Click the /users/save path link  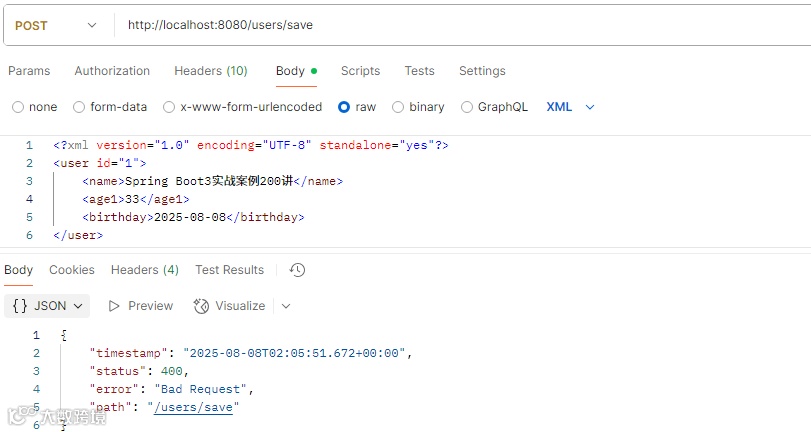tap(193, 407)
